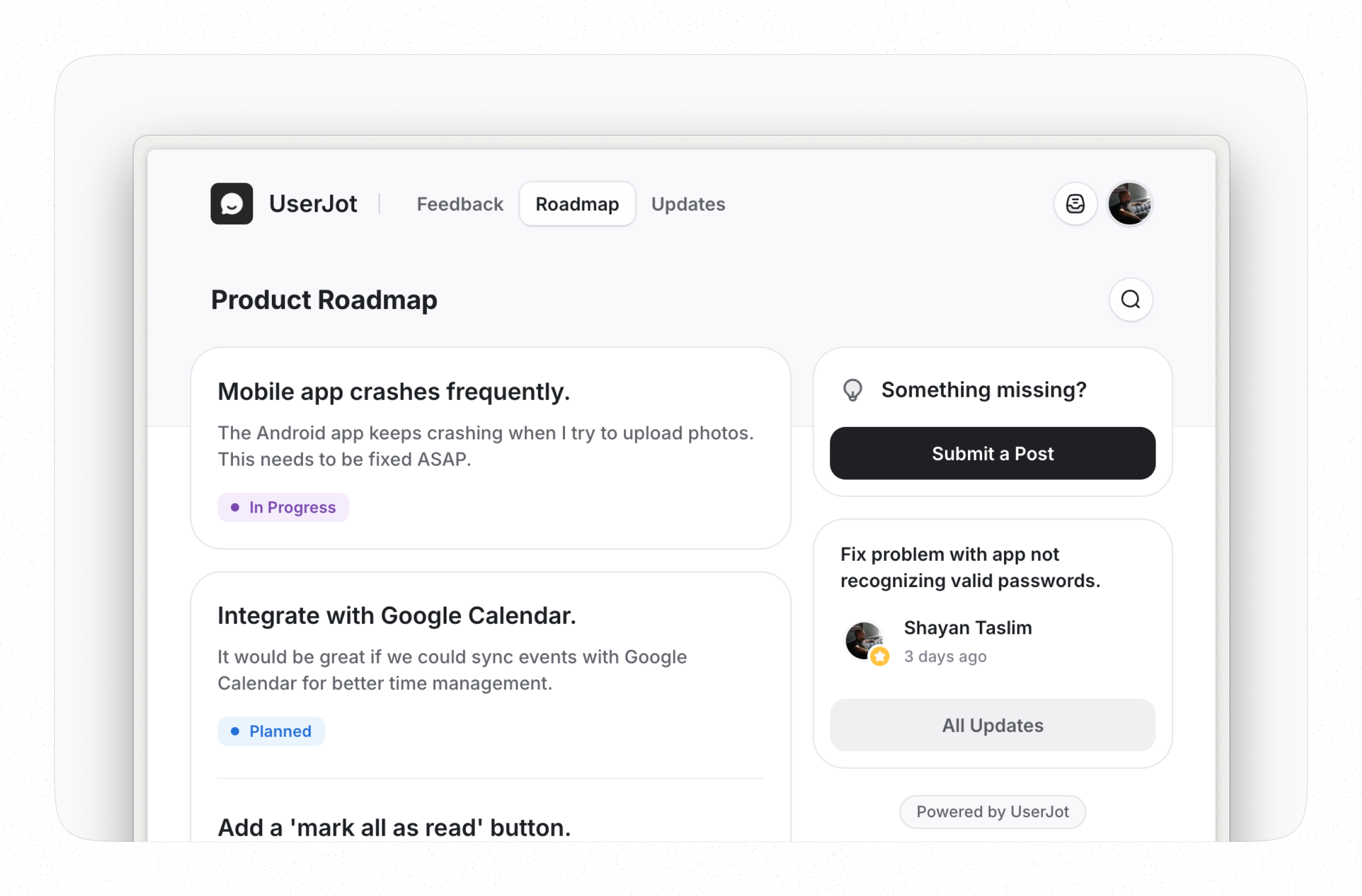The image size is (1362, 896).
Task: Open the Mobile app crashes frequently post
Action: coord(394,392)
